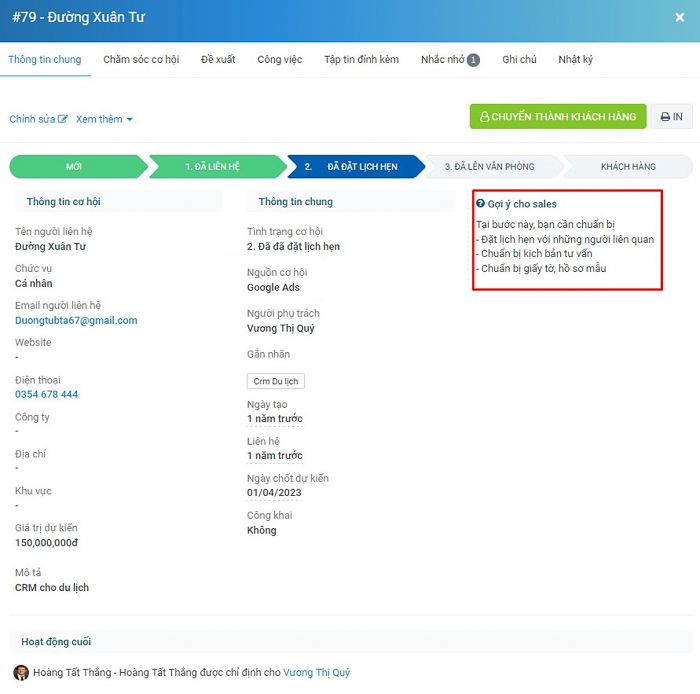700x694 pixels.
Task: Click Chuyển thành khách hàng button
Action: pos(558,116)
